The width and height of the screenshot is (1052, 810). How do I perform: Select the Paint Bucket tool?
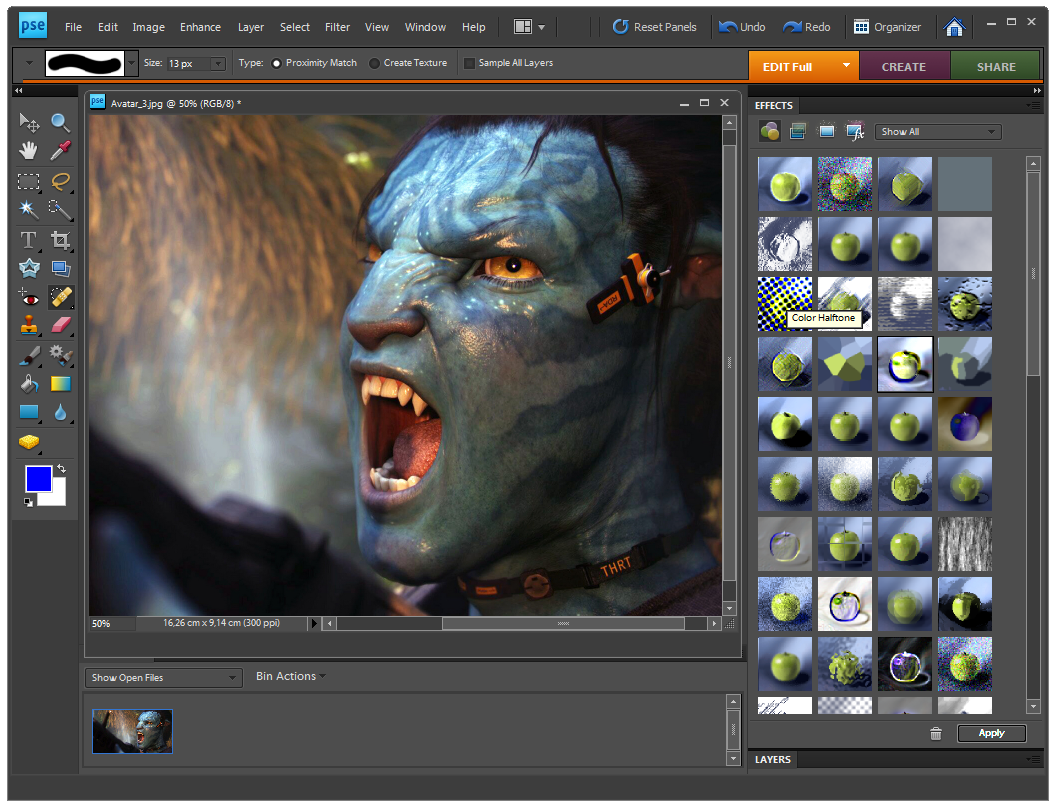29,384
